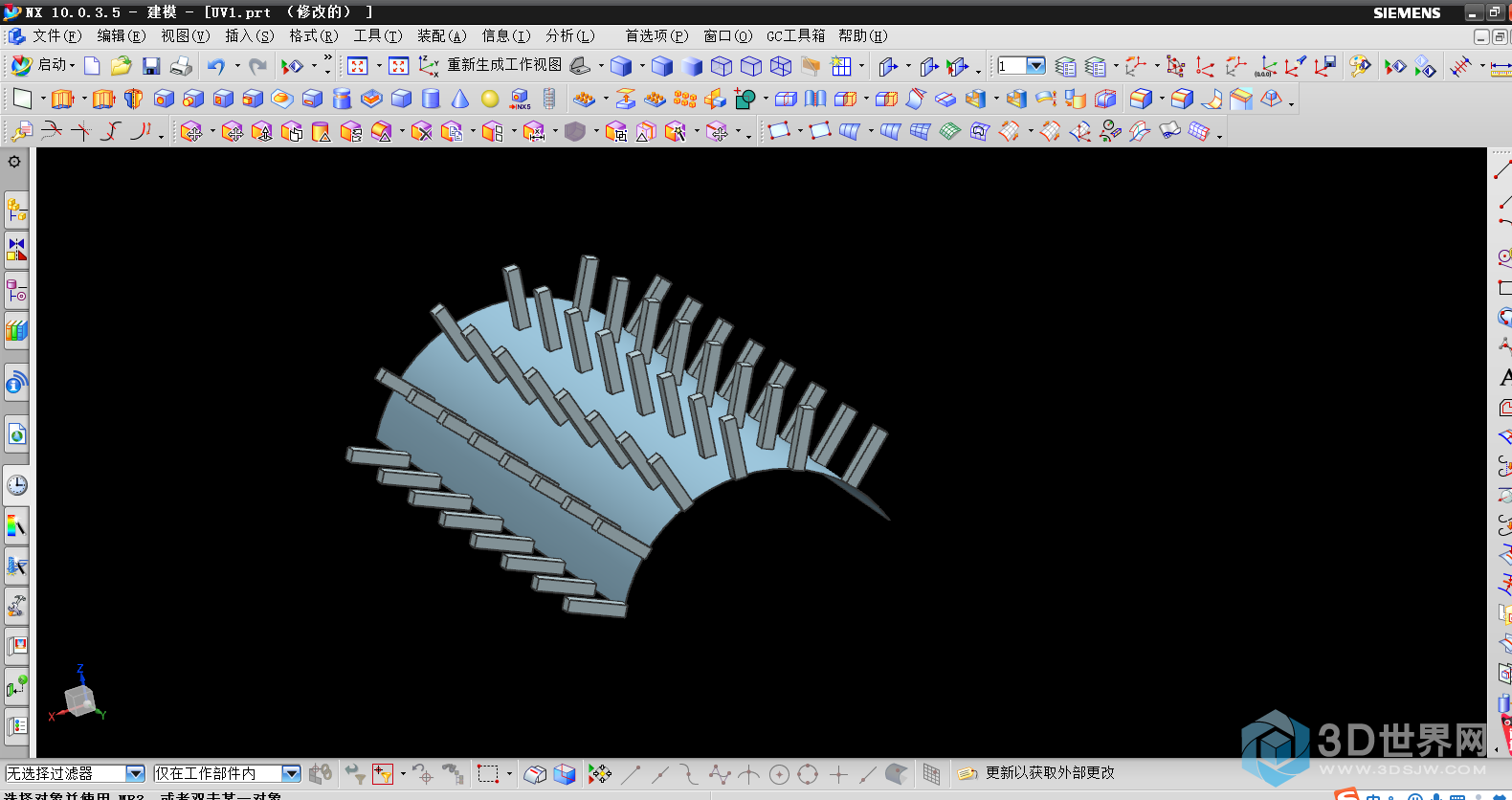Toggle snap Mid Point option

660,773
